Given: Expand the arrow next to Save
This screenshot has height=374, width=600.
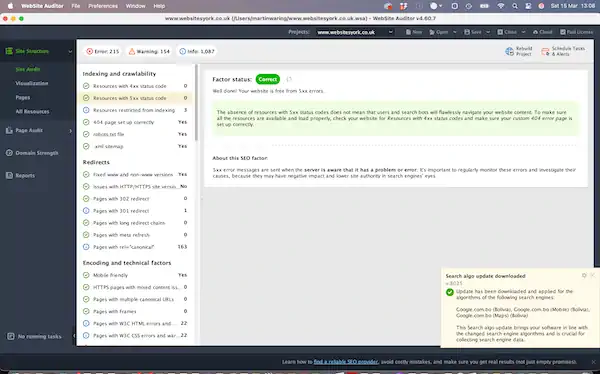Looking at the screenshot, I should (x=488, y=32).
